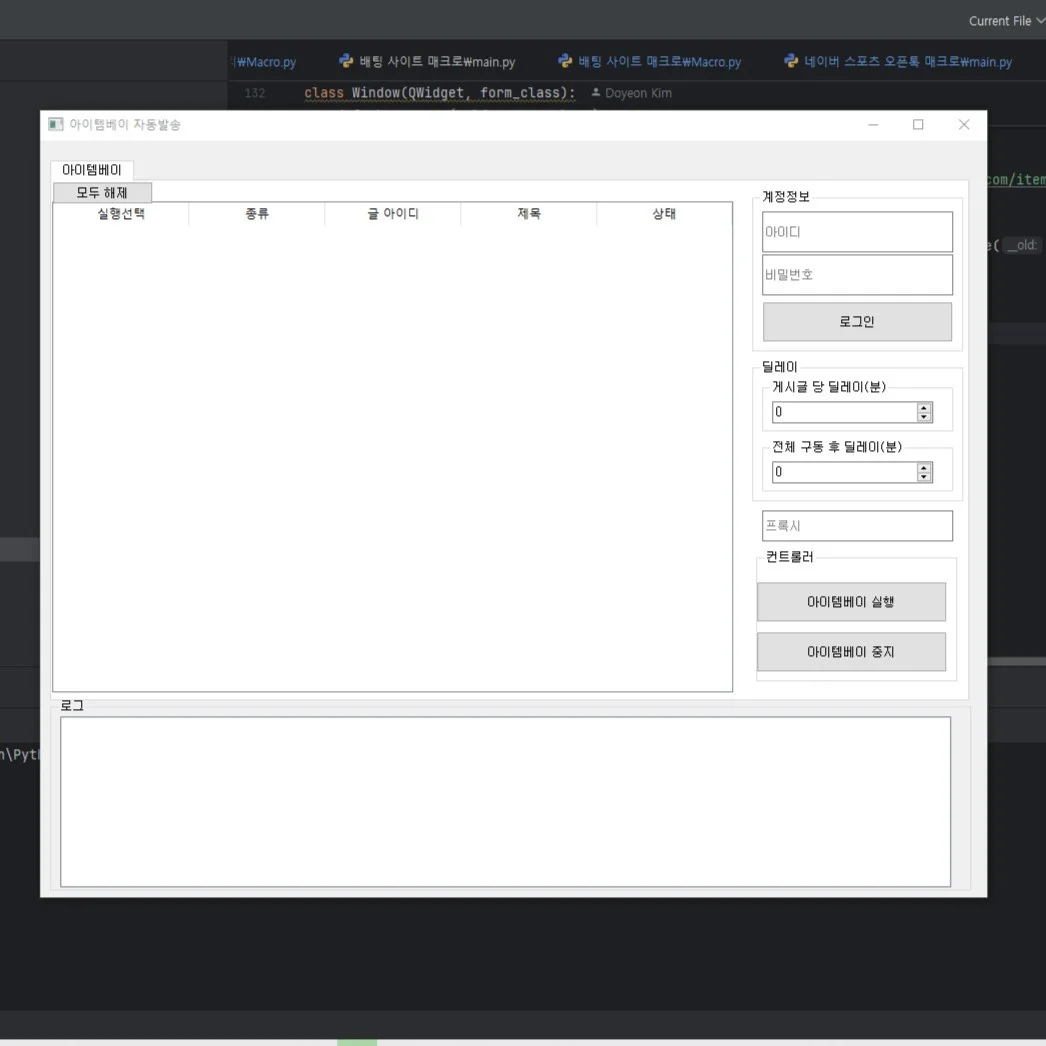Screen dimensions: 1046x1046
Task: Click the 상태 column header
Action: [664, 214]
